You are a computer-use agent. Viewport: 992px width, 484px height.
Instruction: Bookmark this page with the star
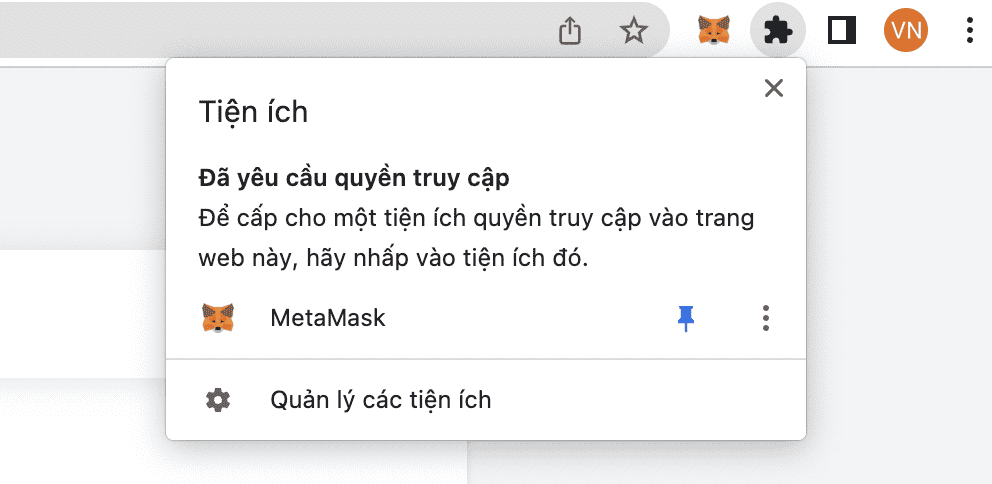click(634, 32)
